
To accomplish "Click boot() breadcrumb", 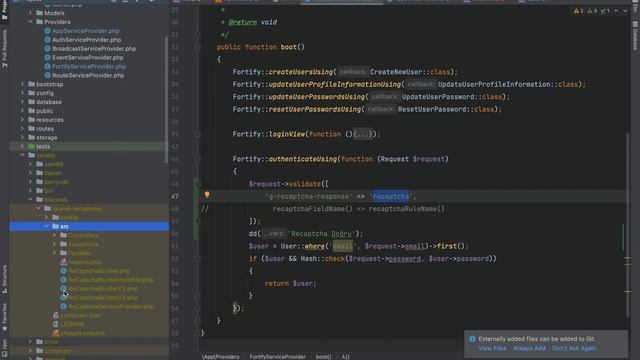I will tap(323, 357).
